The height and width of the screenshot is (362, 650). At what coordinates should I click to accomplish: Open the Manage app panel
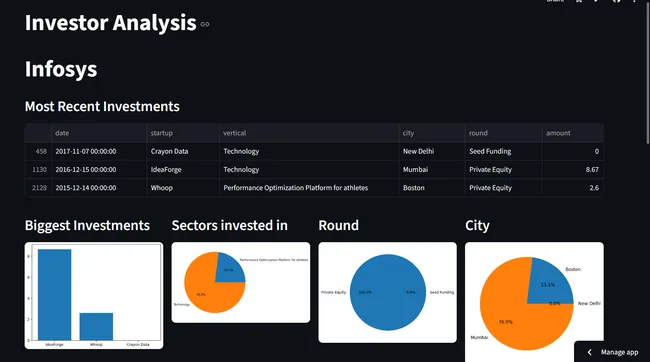[612, 352]
